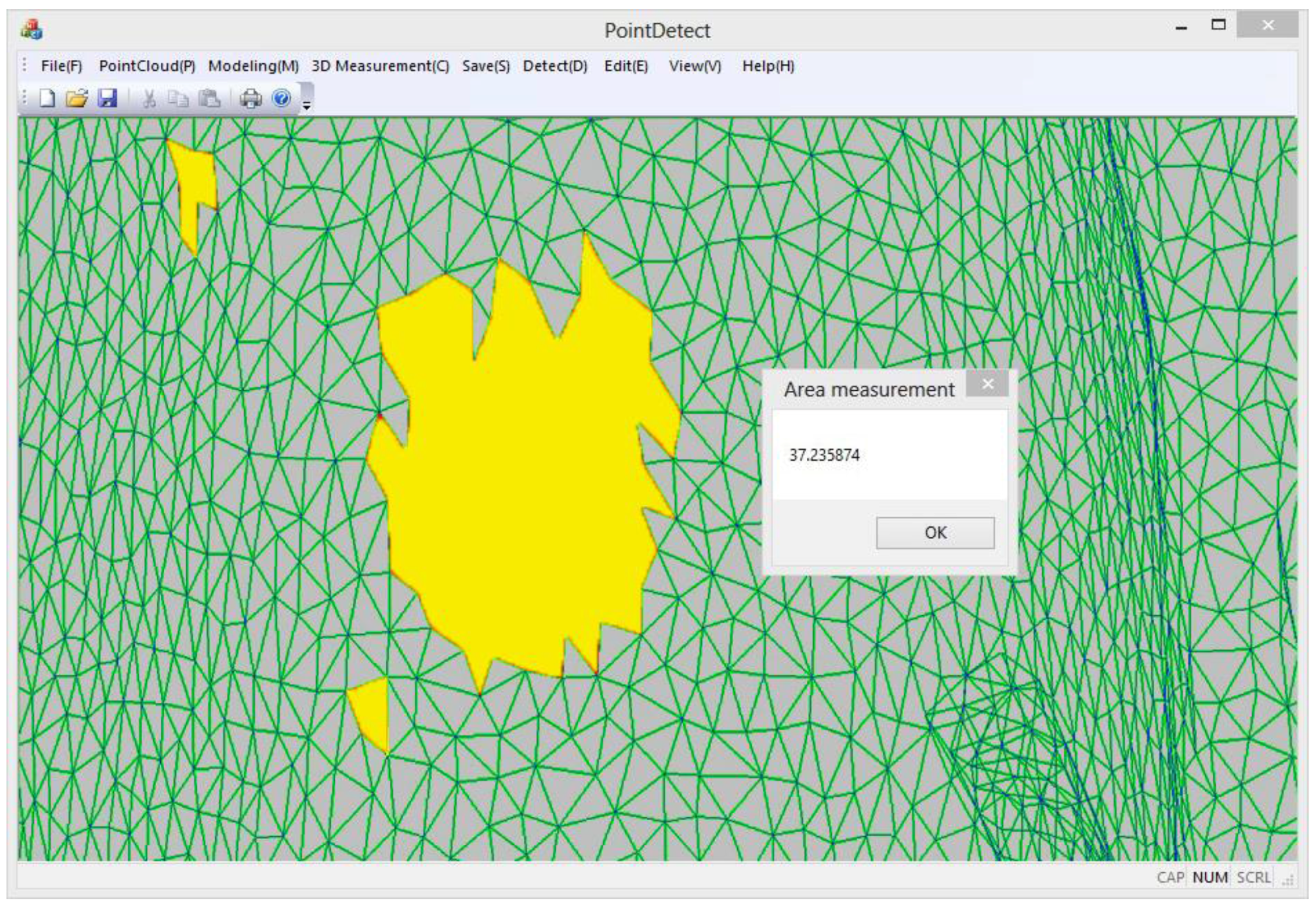The height and width of the screenshot is (905, 1316).
Task: Expand the toolbar options overflow arrow
Action: 306,106
